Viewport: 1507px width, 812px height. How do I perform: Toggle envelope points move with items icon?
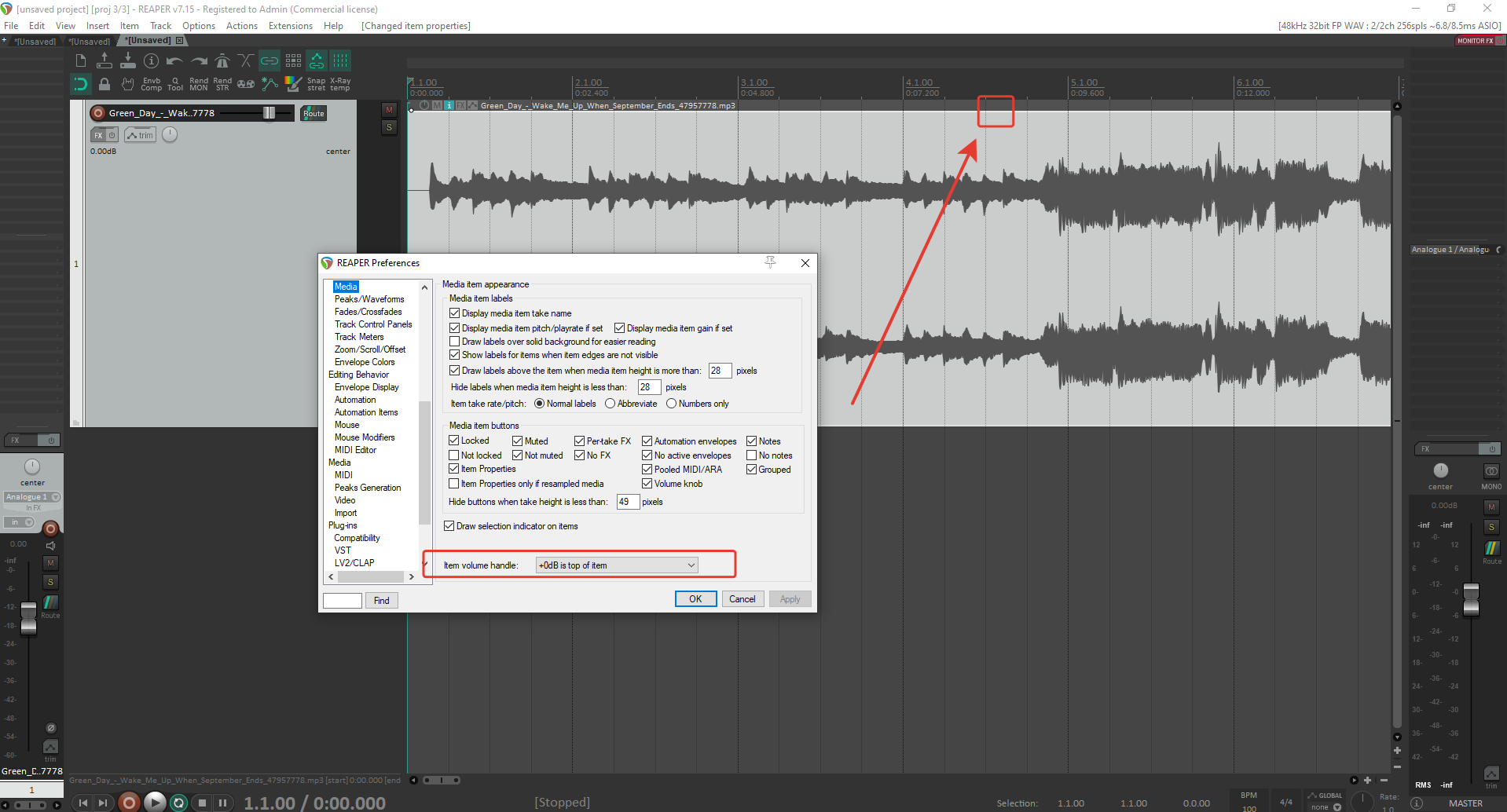[317, 60]
